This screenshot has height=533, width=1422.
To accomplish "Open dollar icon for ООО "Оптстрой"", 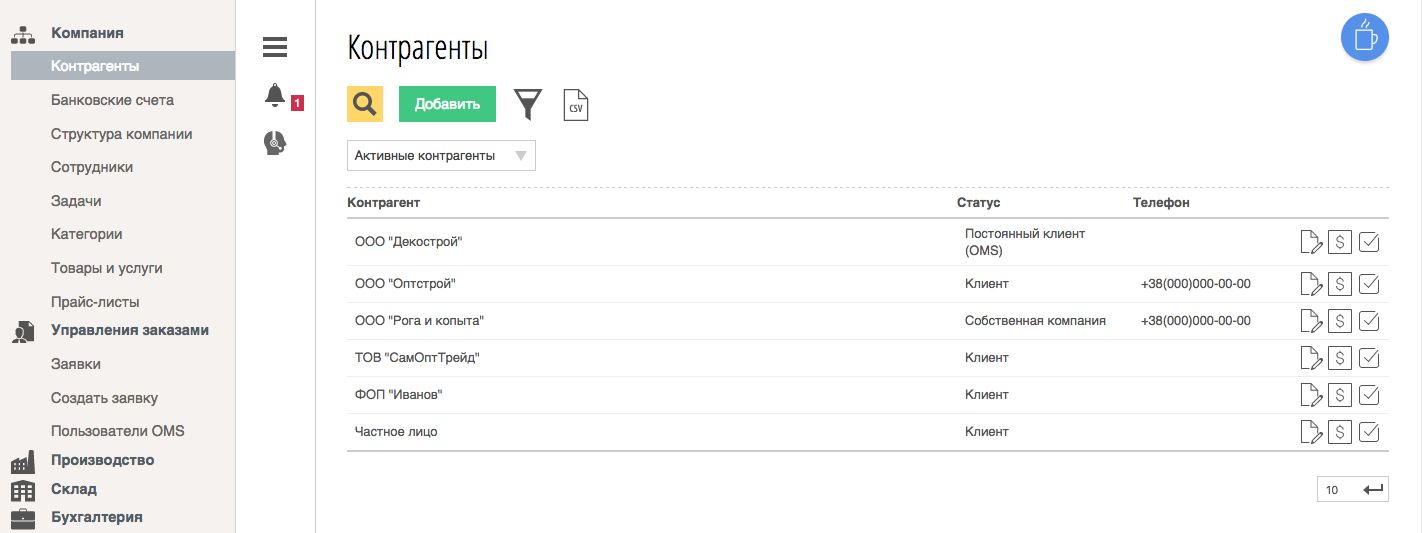I will (x=1340, y=284).
